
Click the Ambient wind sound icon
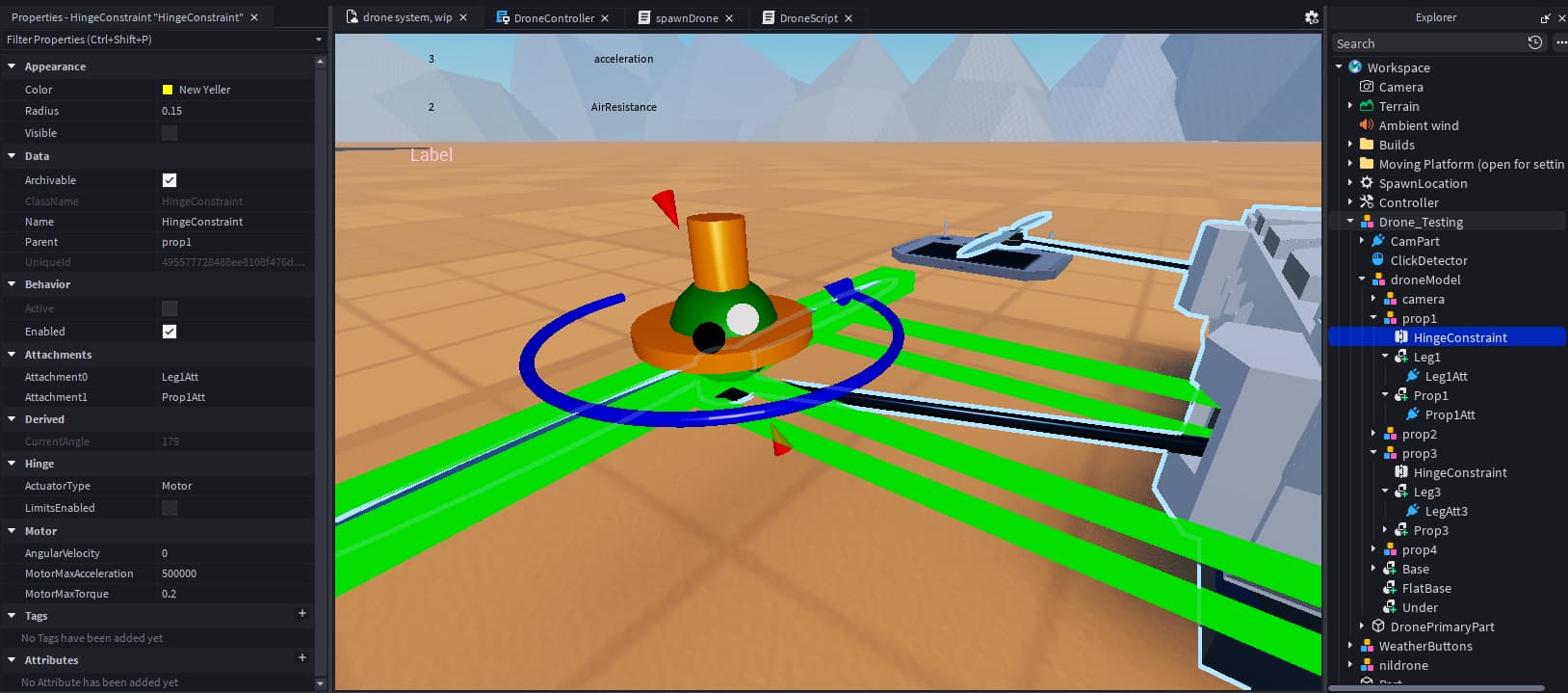click(1367, 125)
